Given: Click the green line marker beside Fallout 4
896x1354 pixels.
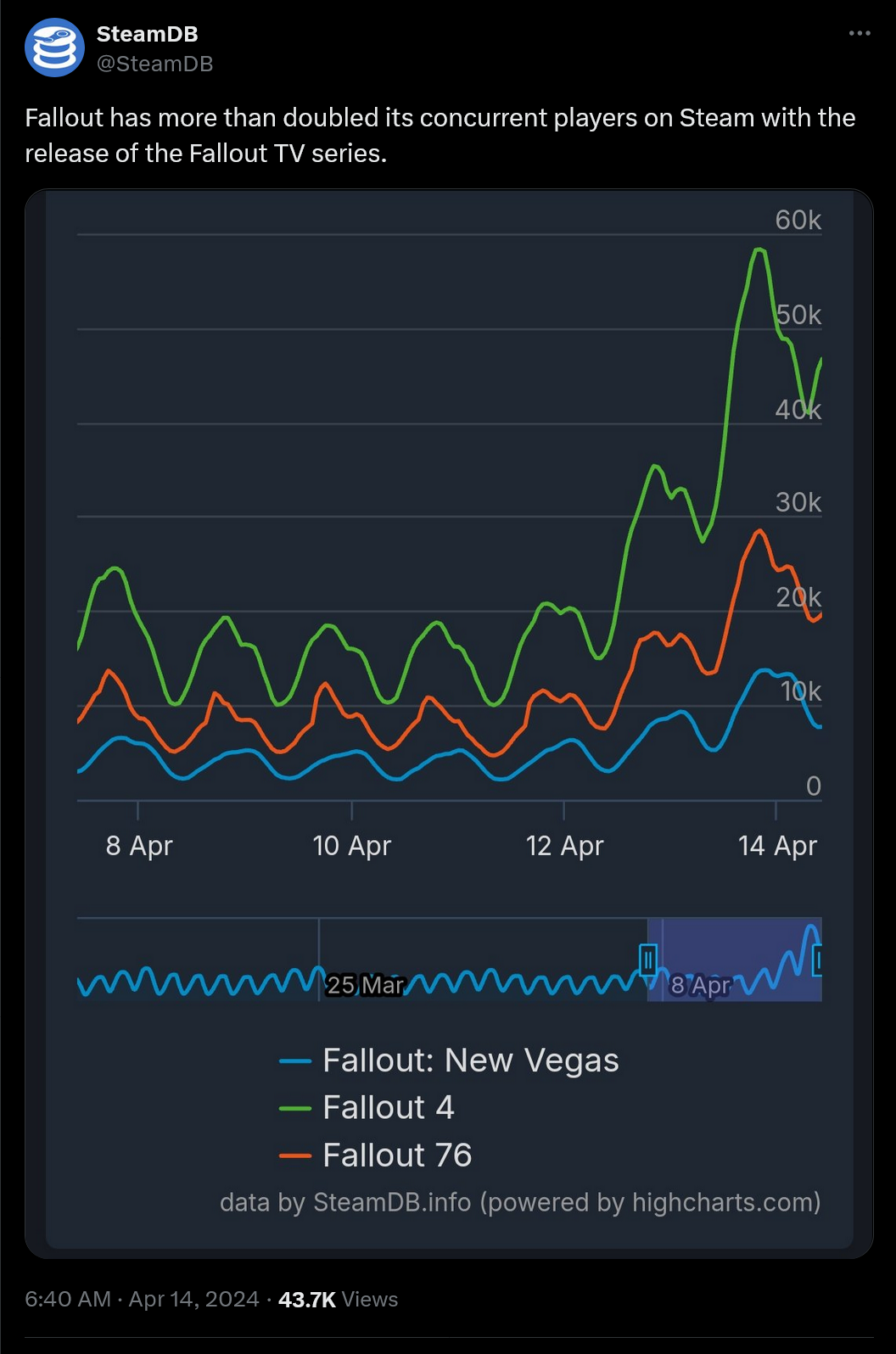Looking at the screenshot, I should (x=295, y=1107).
